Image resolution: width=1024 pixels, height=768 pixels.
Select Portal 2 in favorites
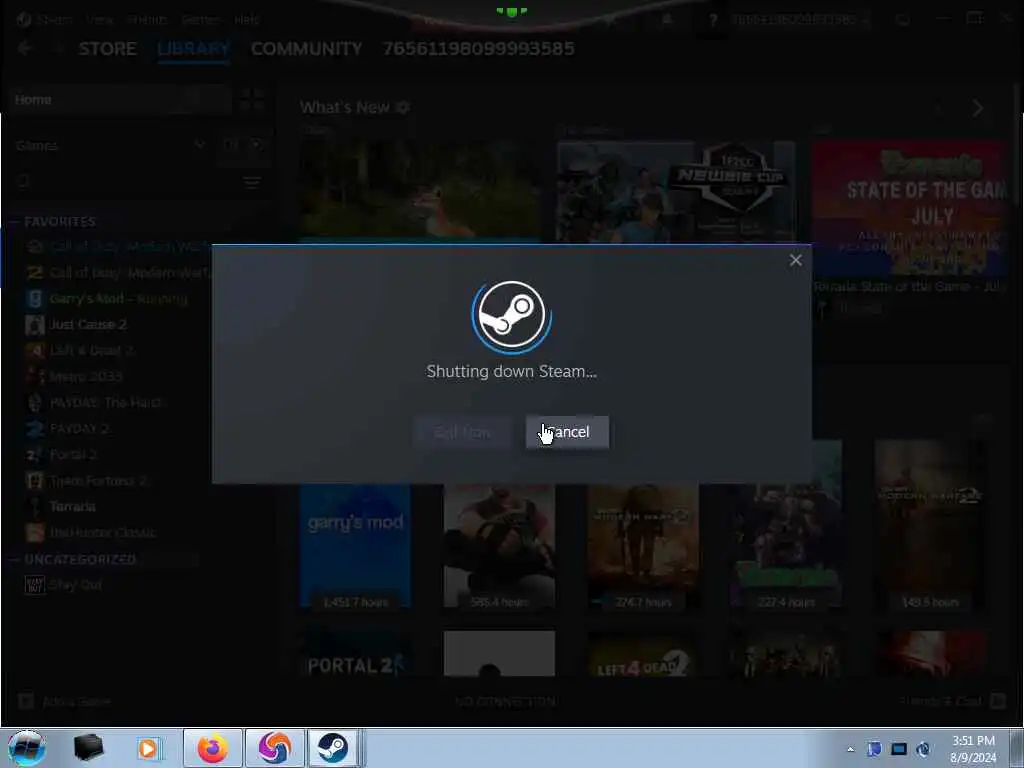pos(73,455)
